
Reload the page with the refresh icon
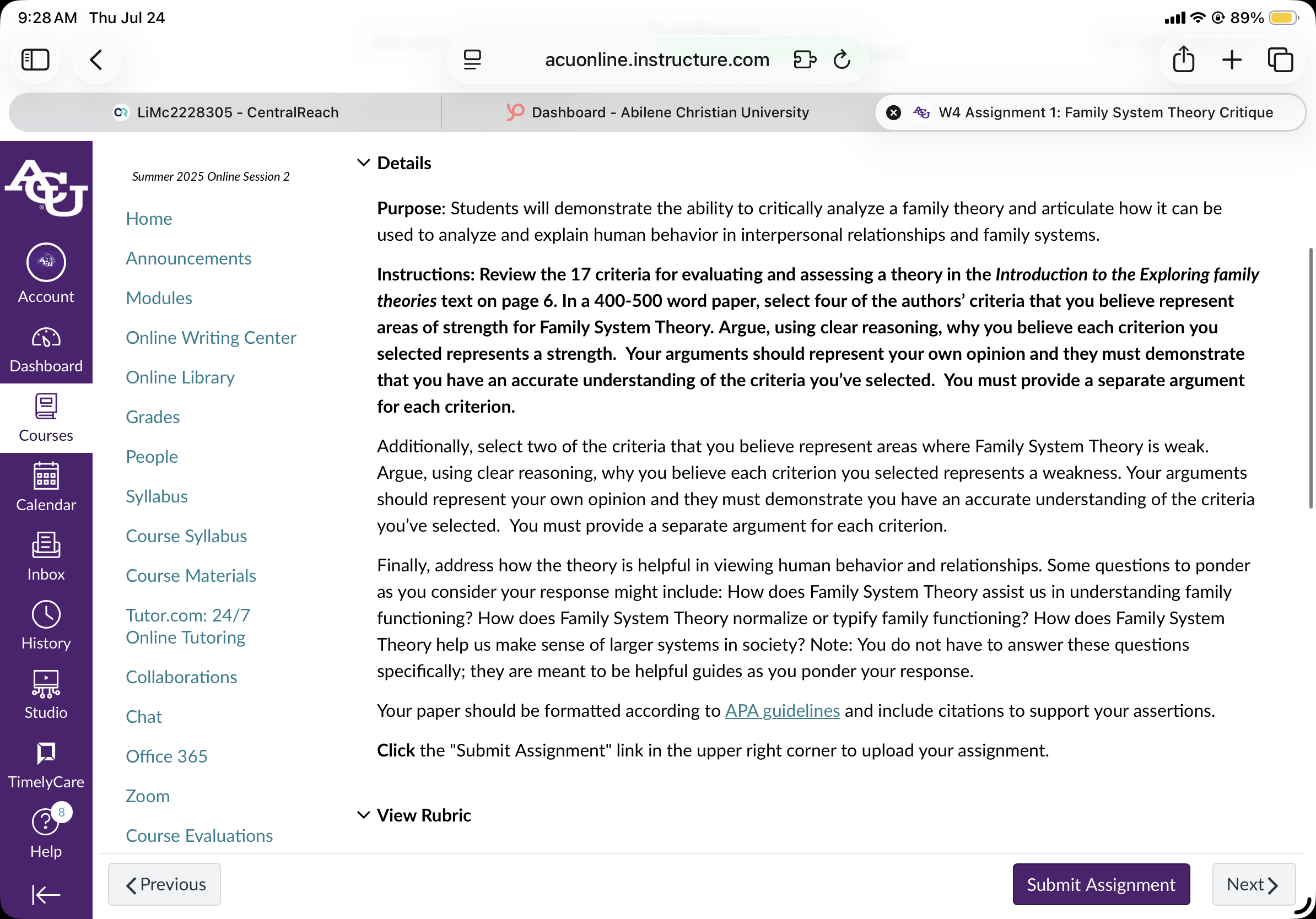point(842,59)
